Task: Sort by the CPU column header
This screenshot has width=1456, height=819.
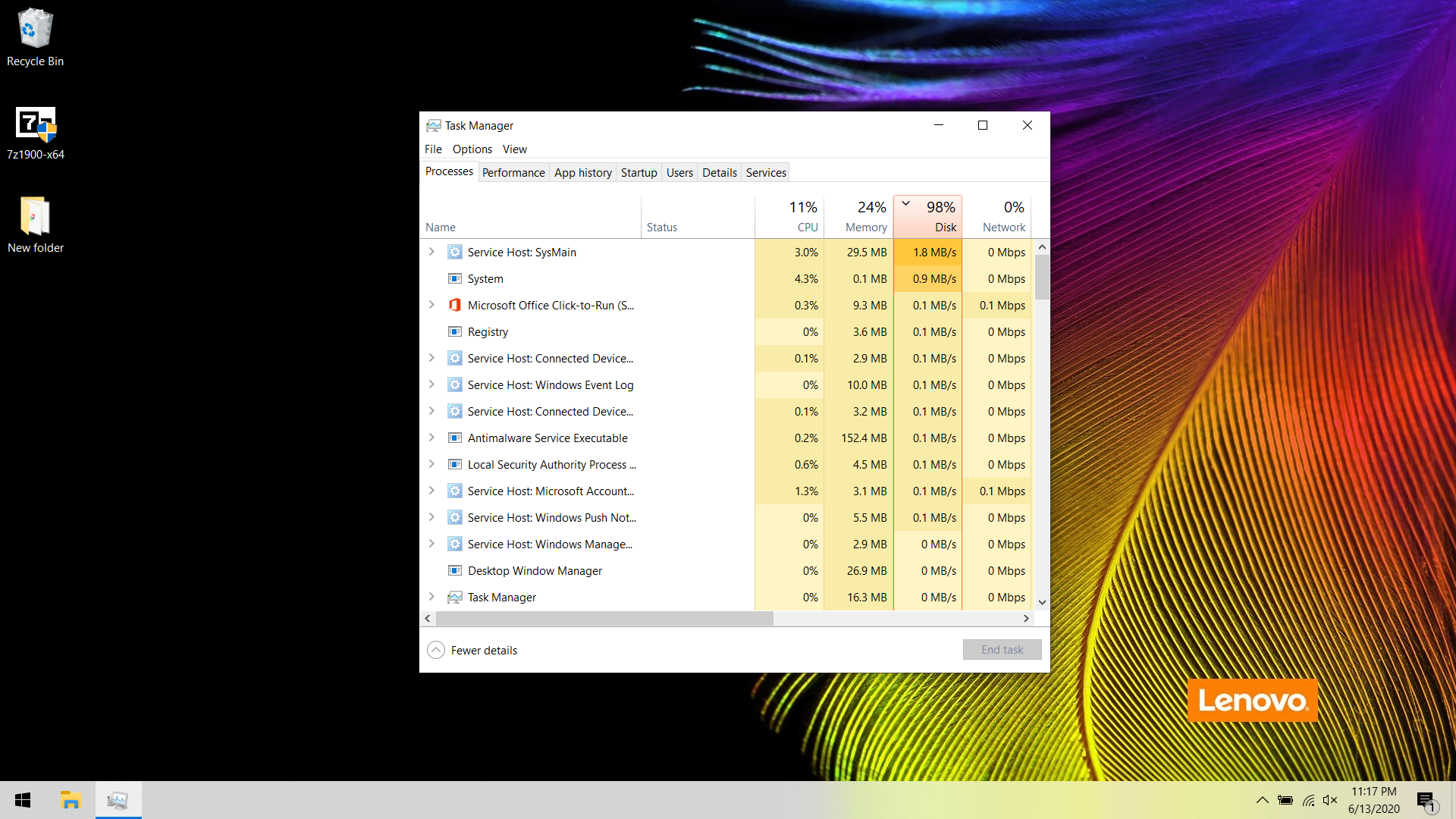Action: (789, 217)
